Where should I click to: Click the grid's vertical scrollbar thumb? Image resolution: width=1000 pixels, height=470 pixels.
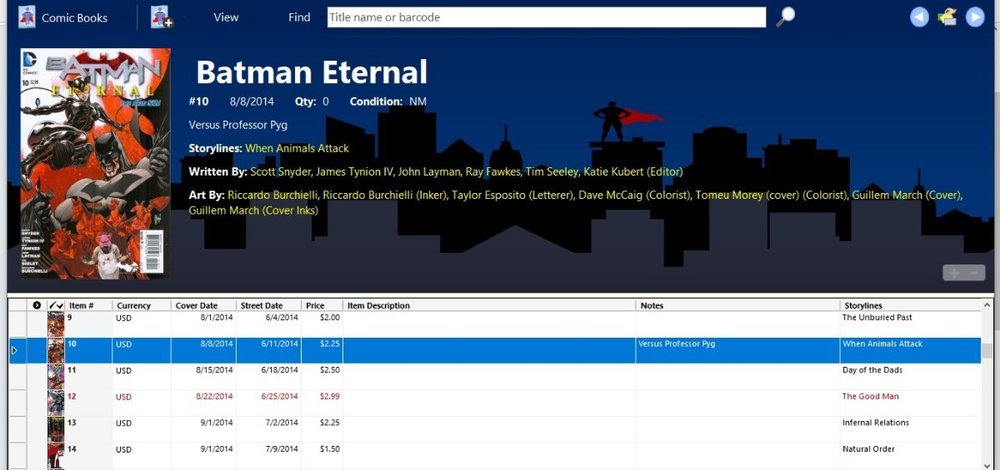click(x=987, y=351)
